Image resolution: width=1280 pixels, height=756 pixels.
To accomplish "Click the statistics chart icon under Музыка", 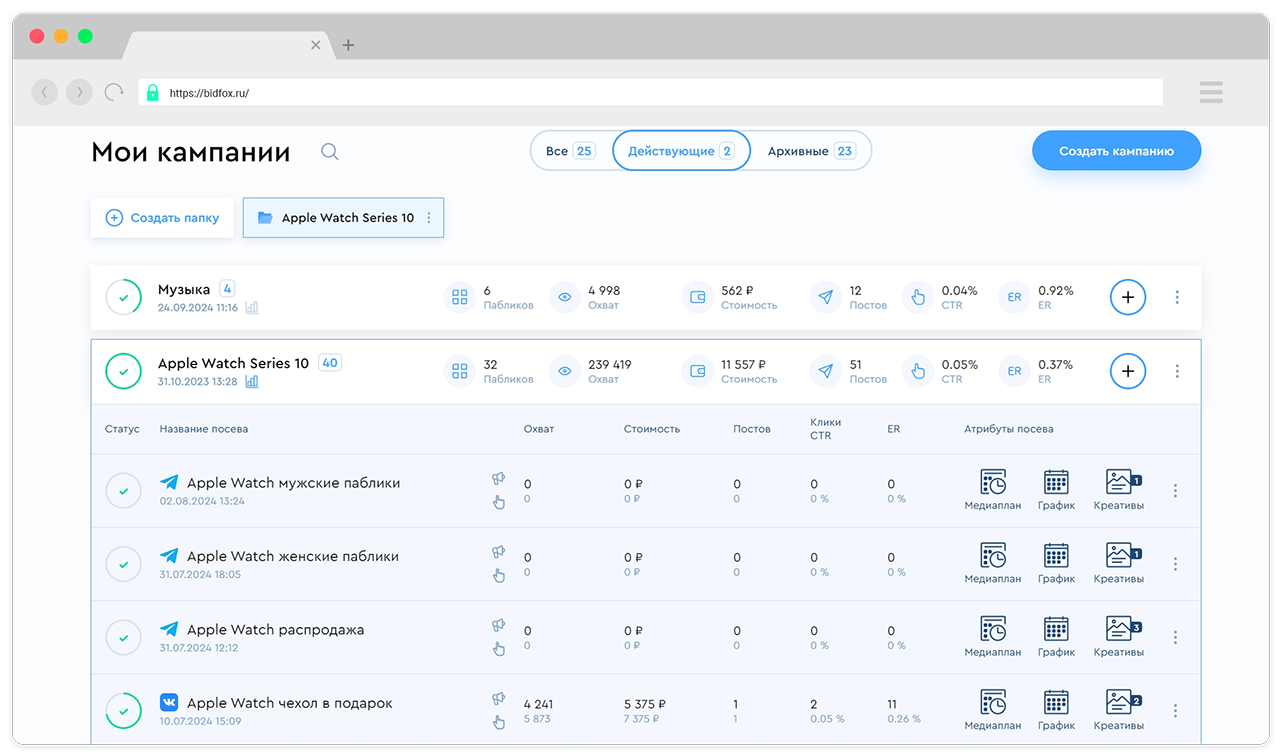I will (x=252, y=307).
